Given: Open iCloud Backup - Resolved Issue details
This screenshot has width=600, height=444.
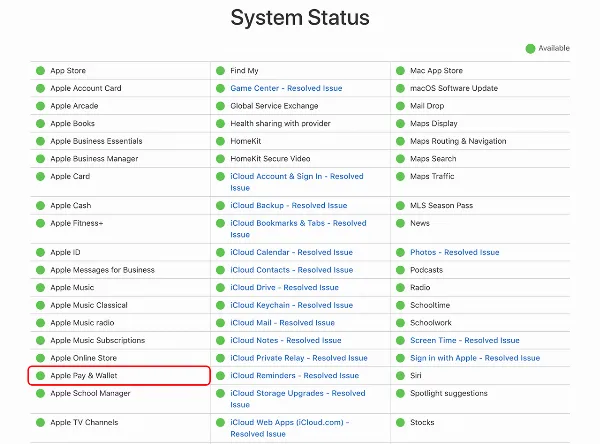Looking at the screenshot, I should tap(289, 206).
